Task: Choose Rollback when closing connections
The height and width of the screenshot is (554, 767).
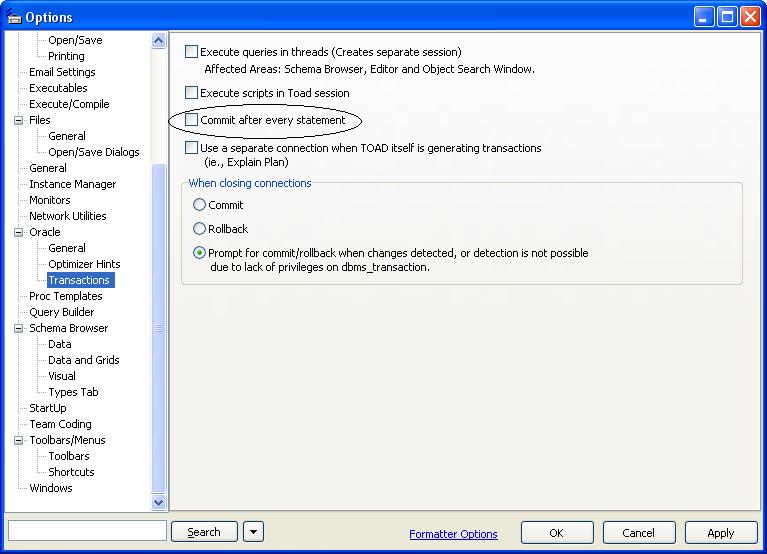Action: pyautogui.click(x=199, y=229)
